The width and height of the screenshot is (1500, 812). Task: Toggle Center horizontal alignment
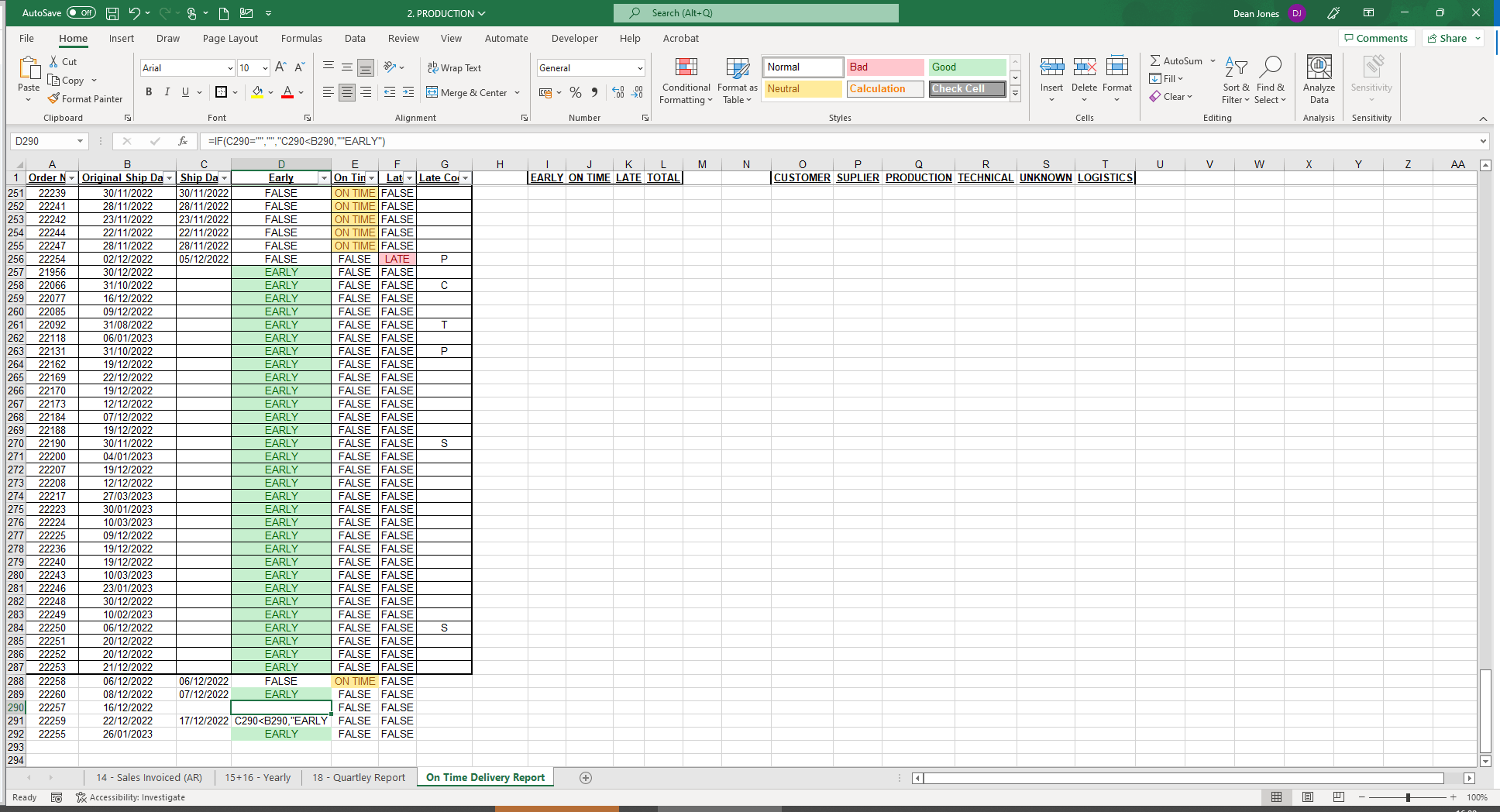[x=347, y=92]
